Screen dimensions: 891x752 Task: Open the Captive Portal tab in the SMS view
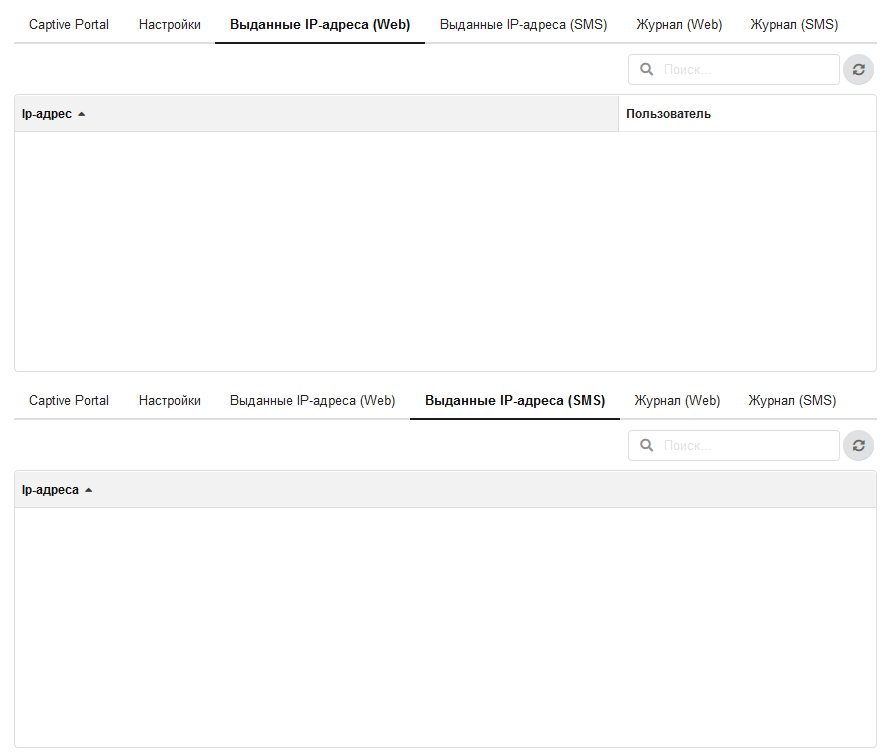69,401
